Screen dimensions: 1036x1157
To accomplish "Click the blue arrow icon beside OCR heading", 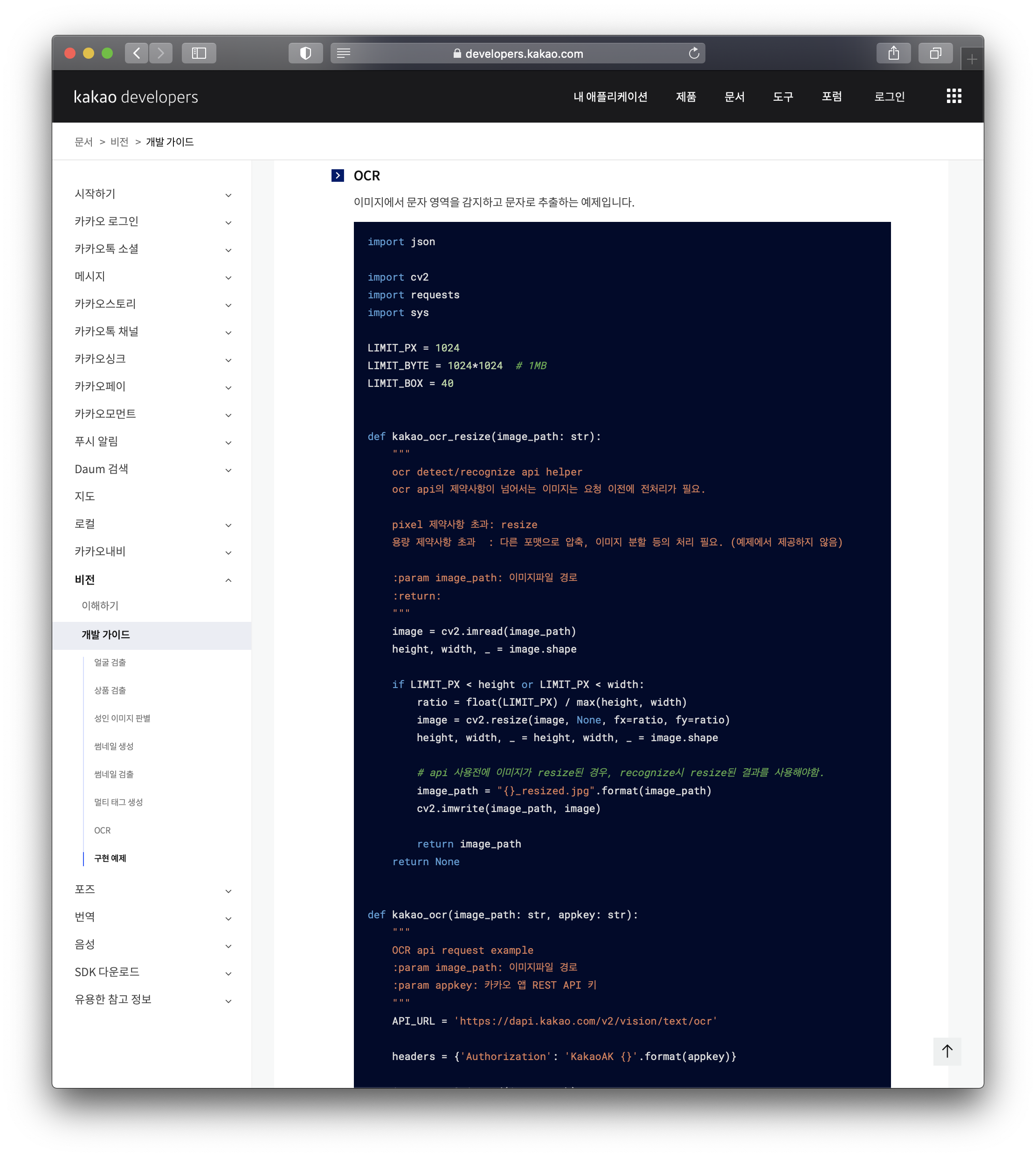I will point(338,175).
